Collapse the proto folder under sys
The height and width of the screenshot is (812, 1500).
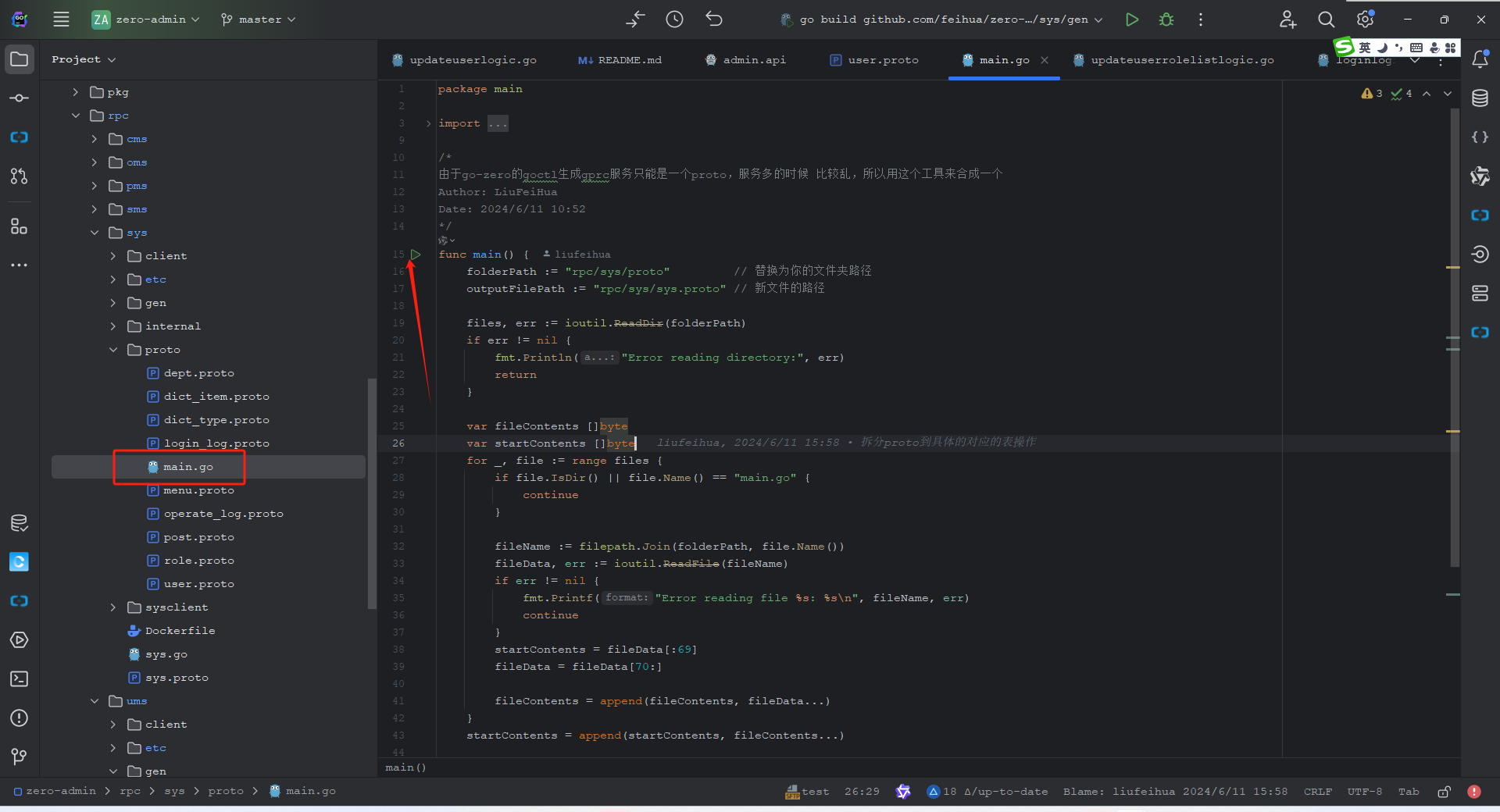(112, 350)
